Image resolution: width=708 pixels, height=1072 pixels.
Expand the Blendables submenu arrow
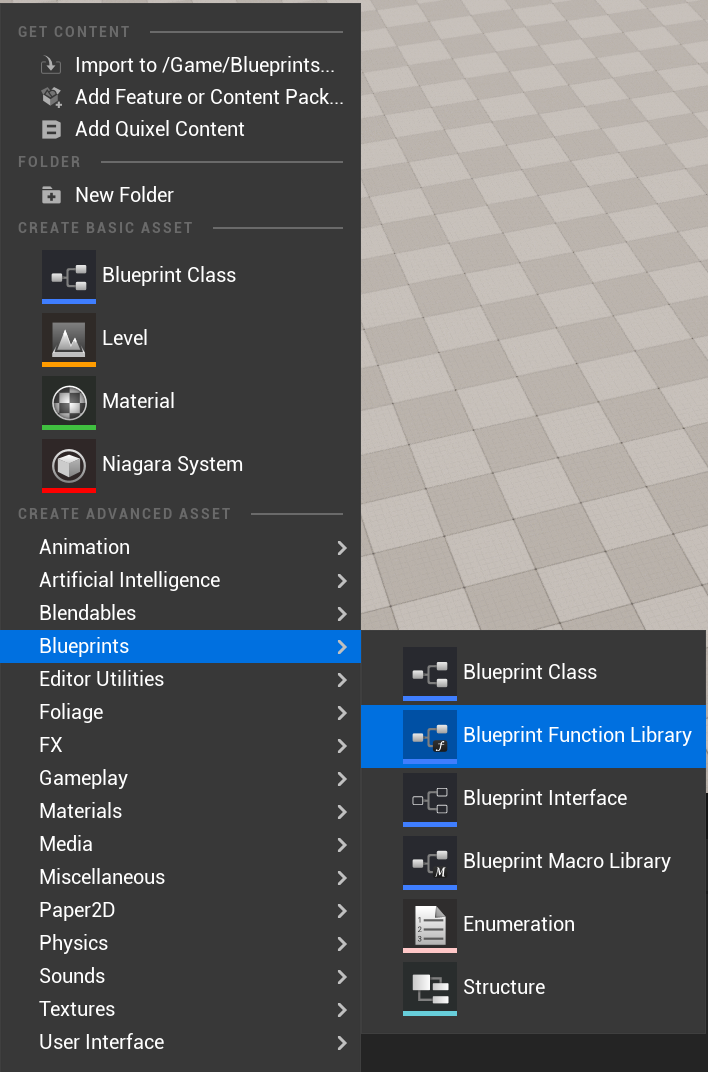[x=342, y=613]
